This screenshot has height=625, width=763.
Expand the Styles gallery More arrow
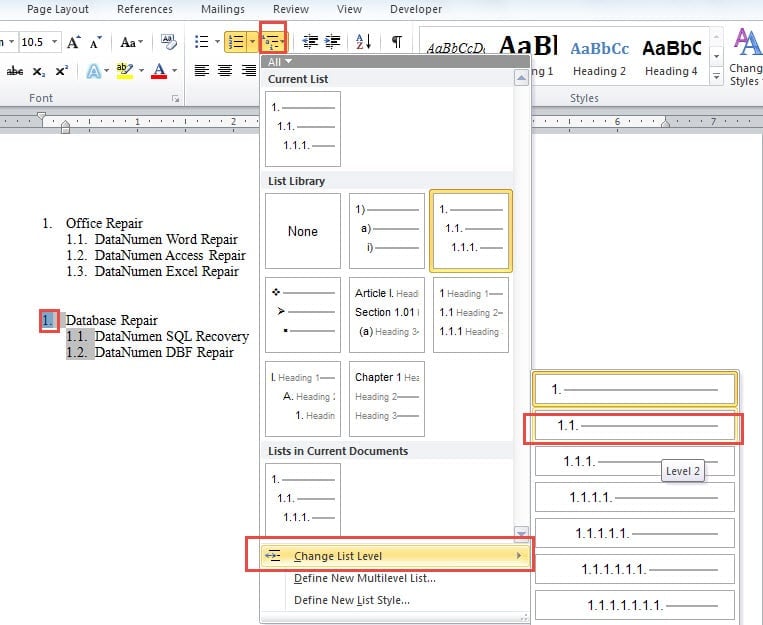716,76
